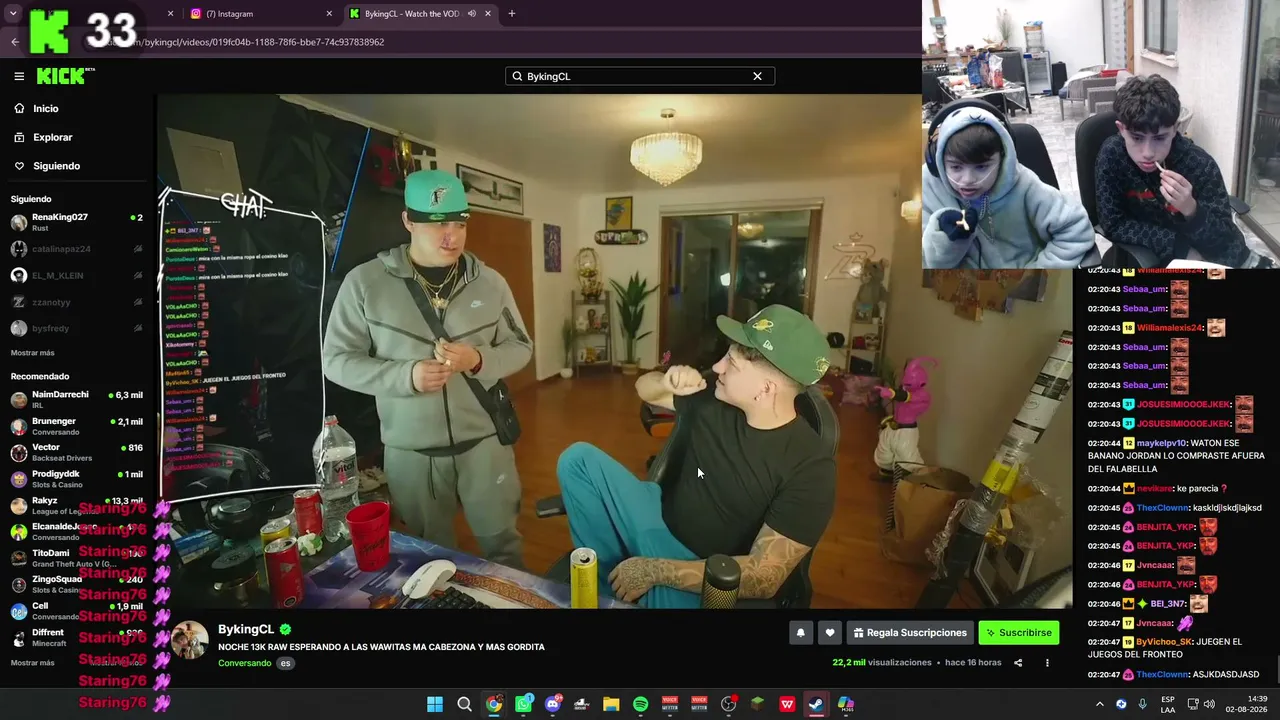This screenshot has width=1280, height=720.
Task: Open zzanotyy channel from followed list
Action: (76, 302)
